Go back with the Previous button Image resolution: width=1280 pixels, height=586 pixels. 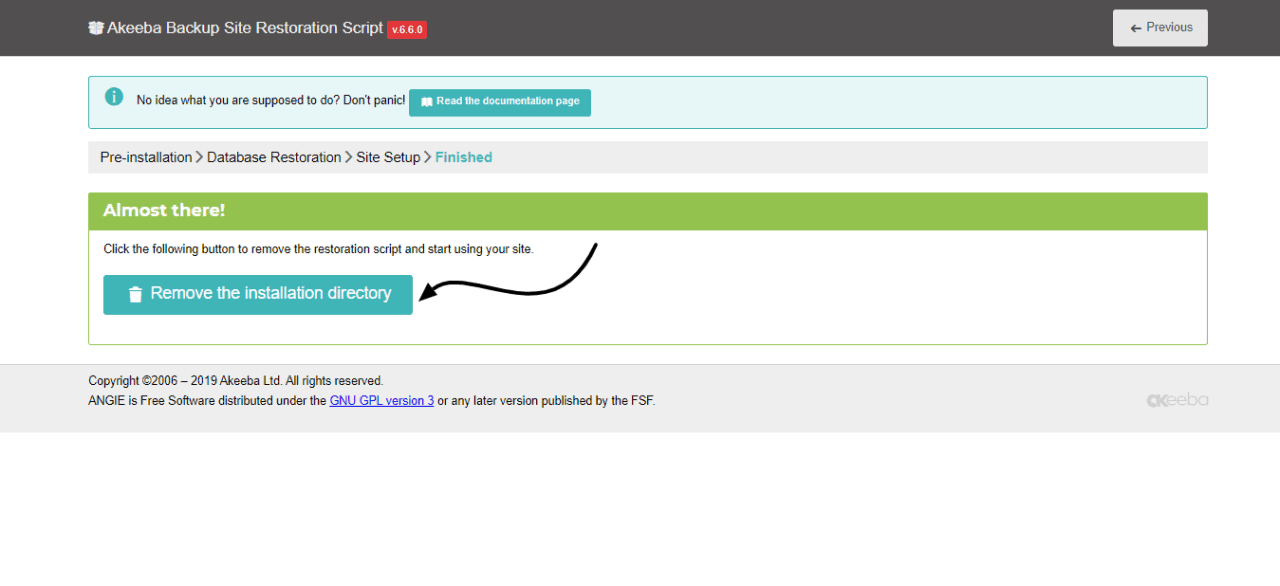point(1160,28)
